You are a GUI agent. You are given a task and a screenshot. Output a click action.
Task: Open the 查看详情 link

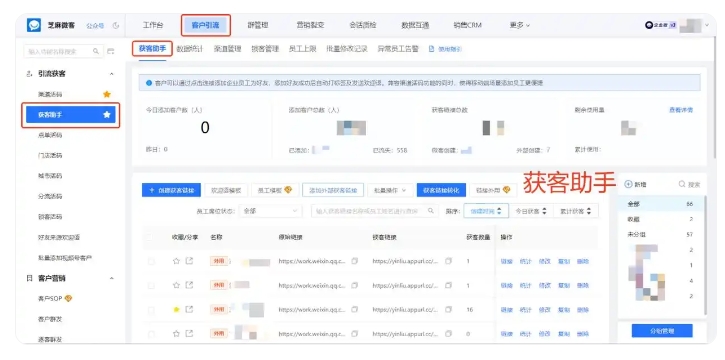681,110
